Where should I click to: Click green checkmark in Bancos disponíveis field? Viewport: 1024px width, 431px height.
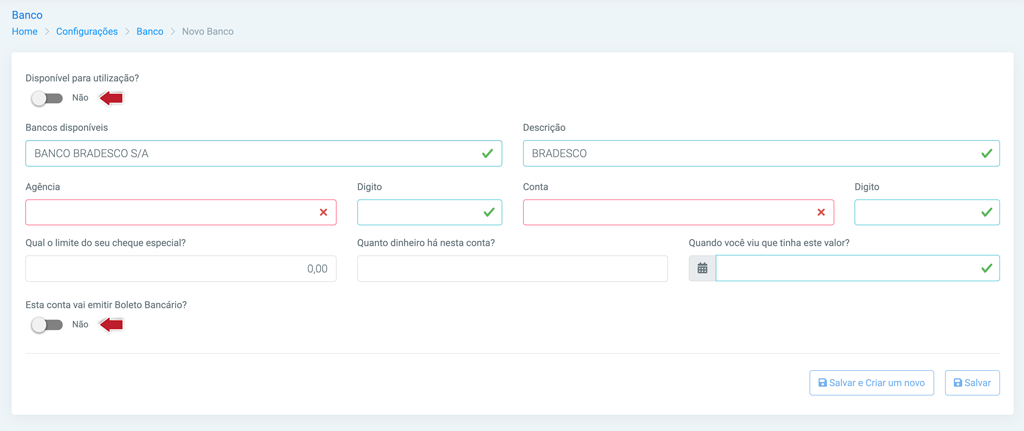point(487,153)
